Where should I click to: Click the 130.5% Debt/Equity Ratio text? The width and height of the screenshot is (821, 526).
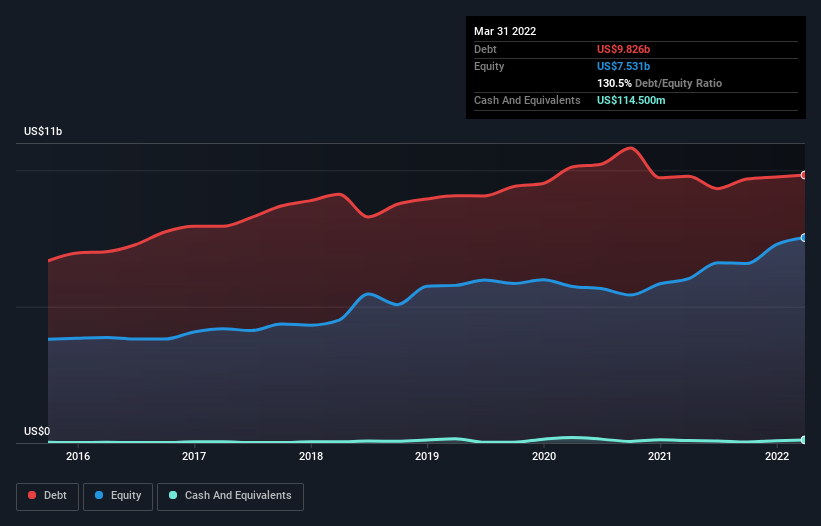659,83
